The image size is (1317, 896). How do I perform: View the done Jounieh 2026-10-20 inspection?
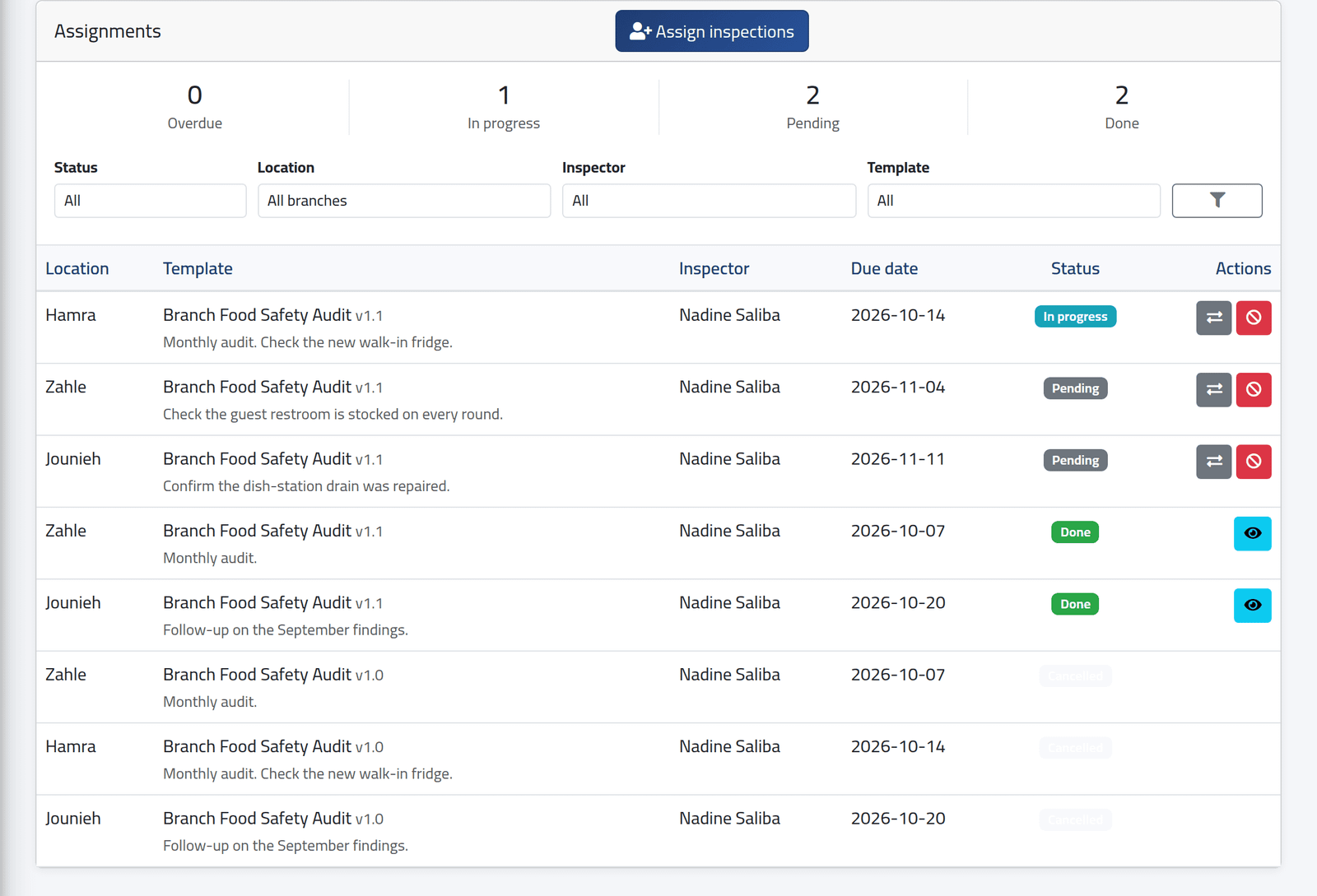click(x=1252, y=606)
